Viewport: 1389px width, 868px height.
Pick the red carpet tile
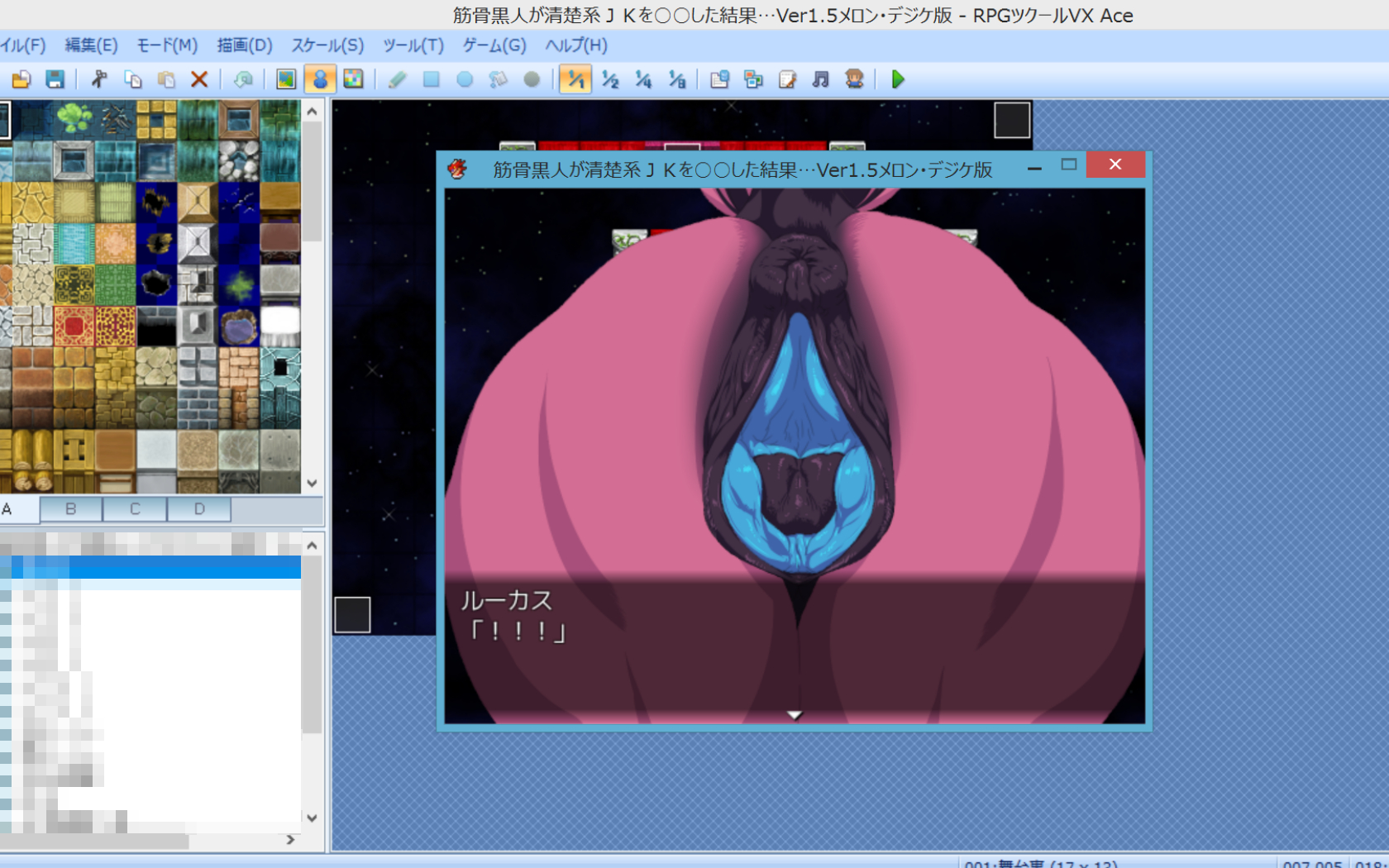pyautogui.click(x=74, y=326)
